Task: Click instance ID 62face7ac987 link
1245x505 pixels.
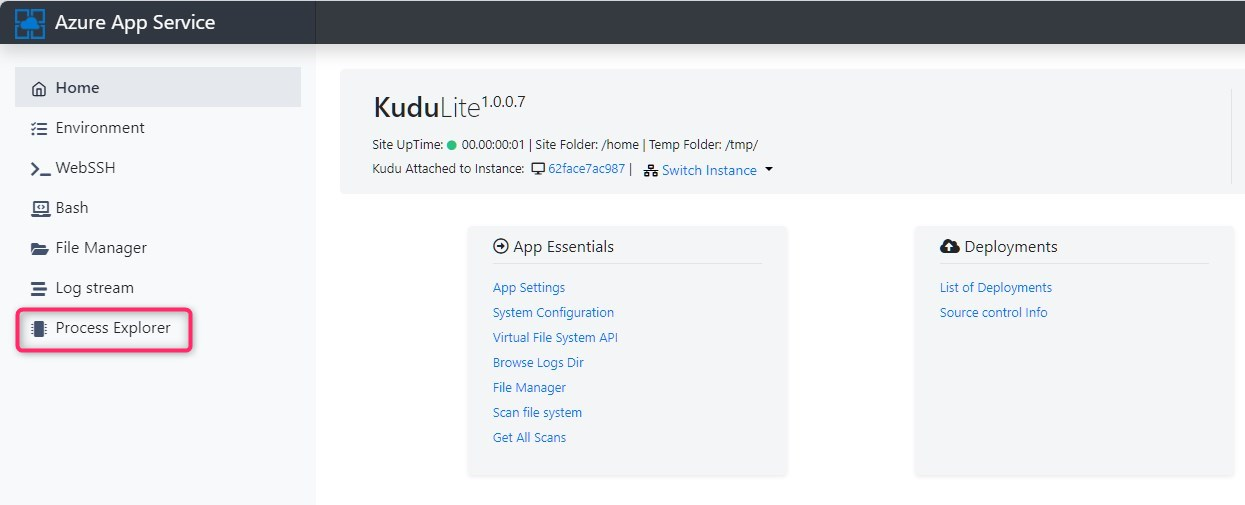Action: (x=586, y=169)
